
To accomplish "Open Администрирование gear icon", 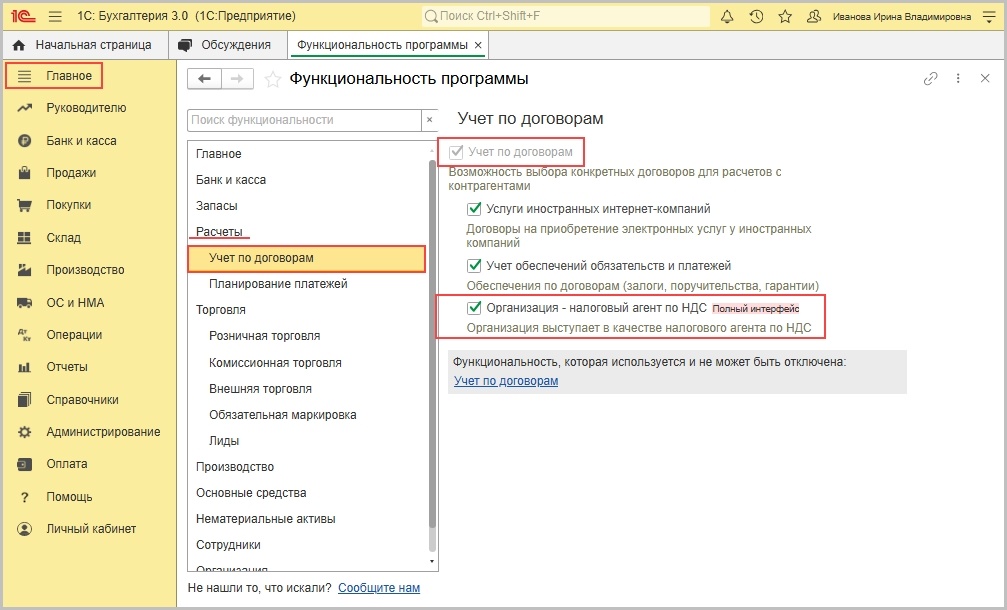I will pyautogui.click(x=24, y=432).
